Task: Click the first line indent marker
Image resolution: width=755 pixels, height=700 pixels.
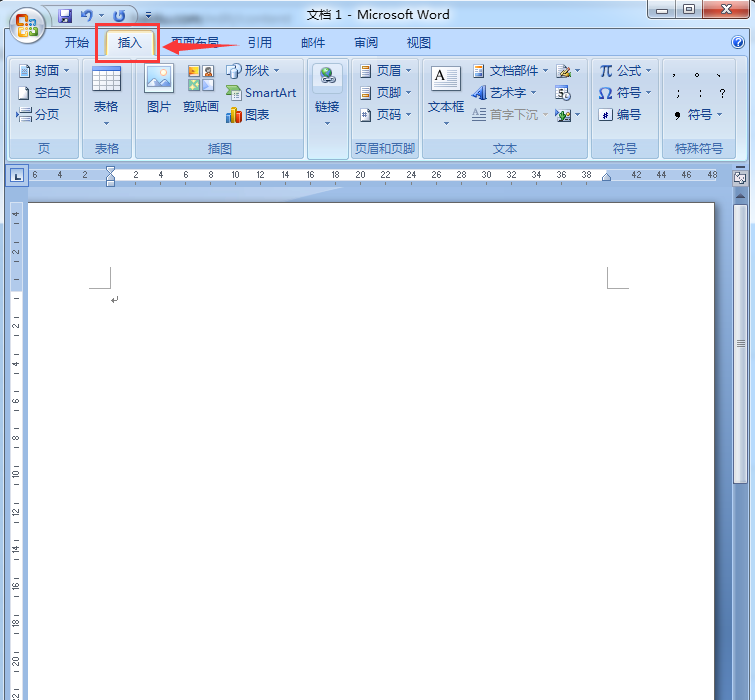Action: (110, 170)
